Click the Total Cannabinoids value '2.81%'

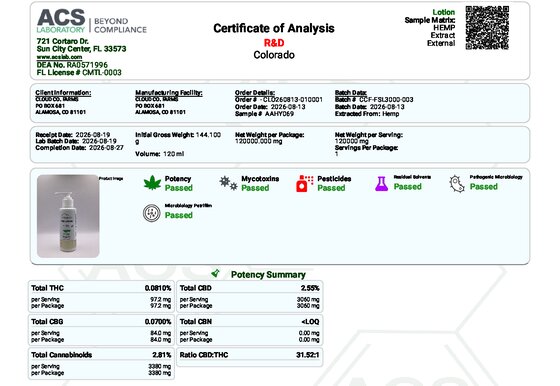click(x=162, y=355)
